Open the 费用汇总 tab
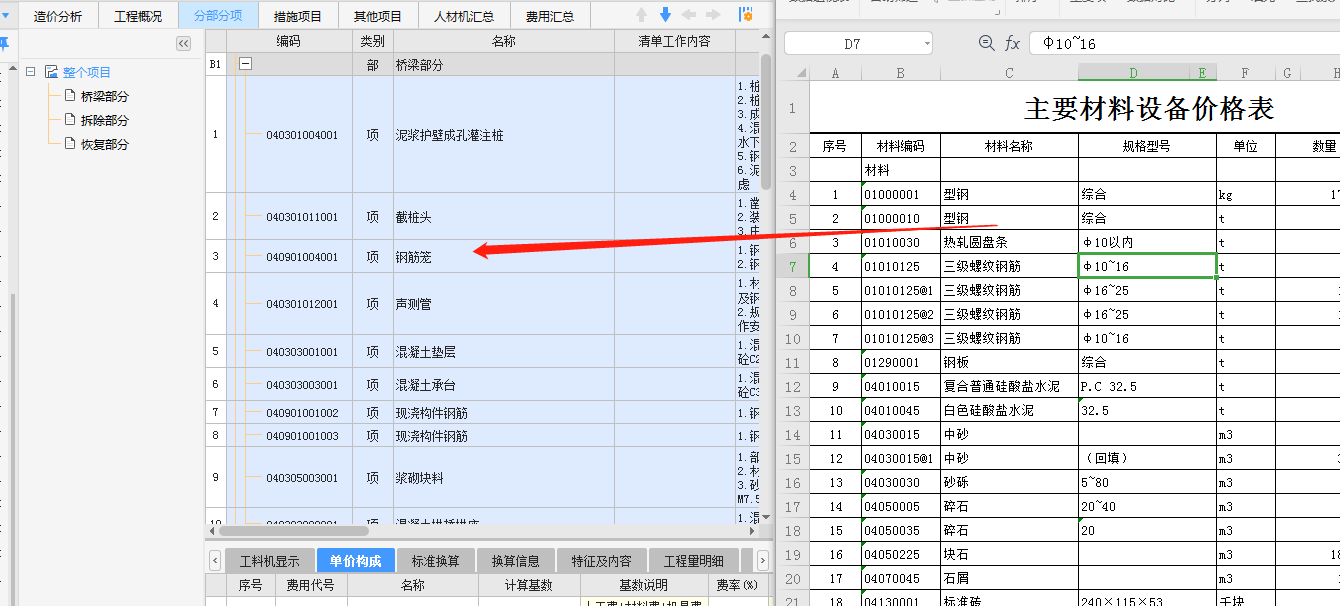 click(x=550, y=16)
